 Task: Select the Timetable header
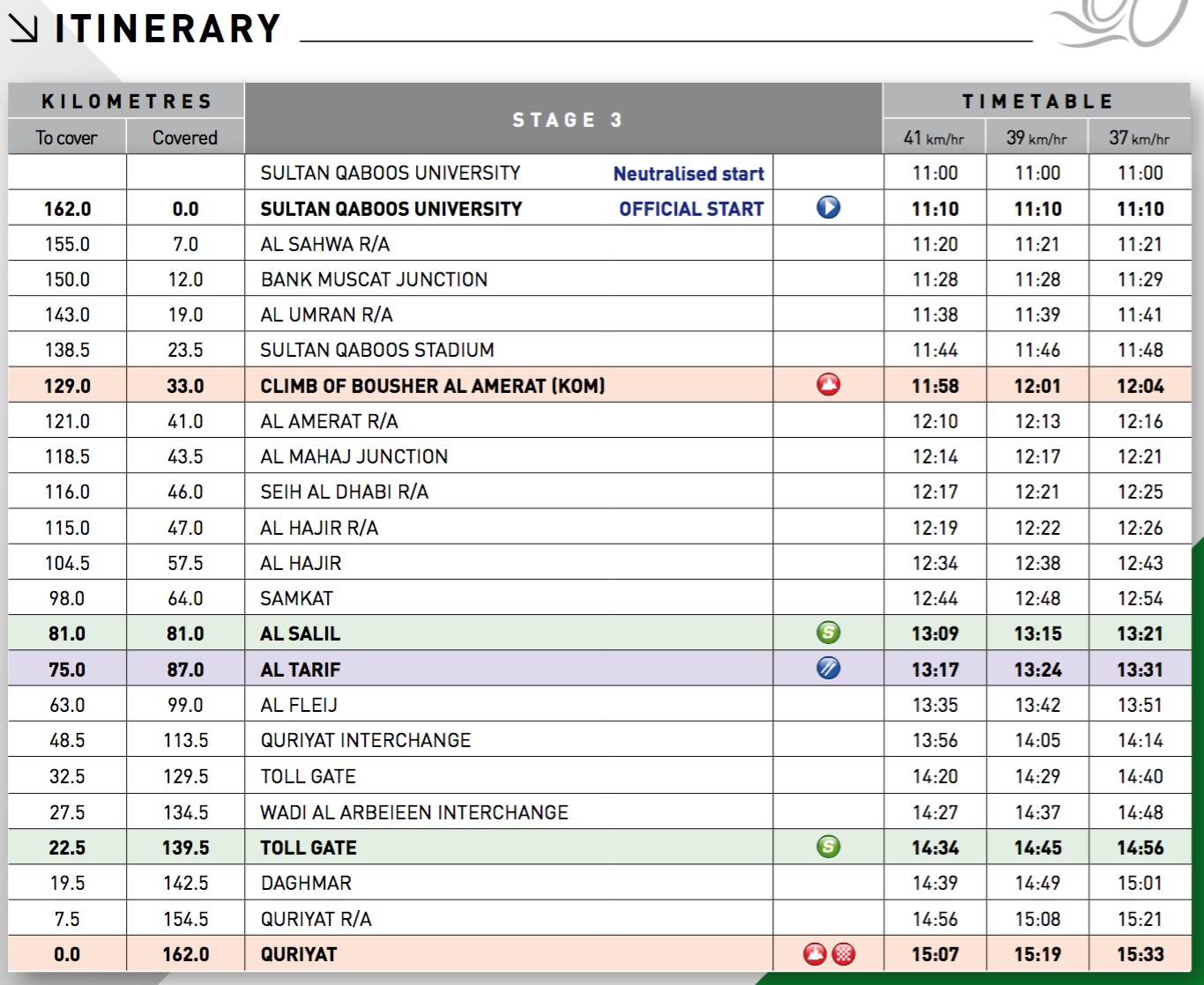click(x=1037, y=101)
